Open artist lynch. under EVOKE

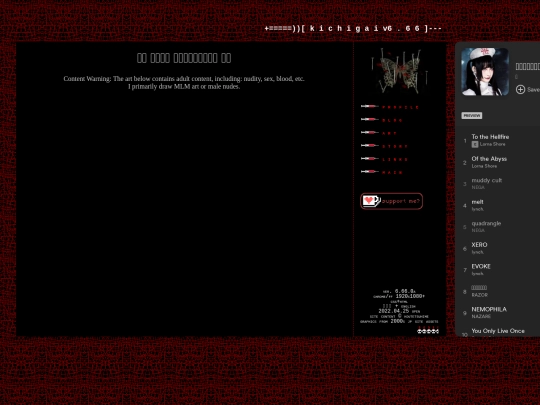pos(477,273)
